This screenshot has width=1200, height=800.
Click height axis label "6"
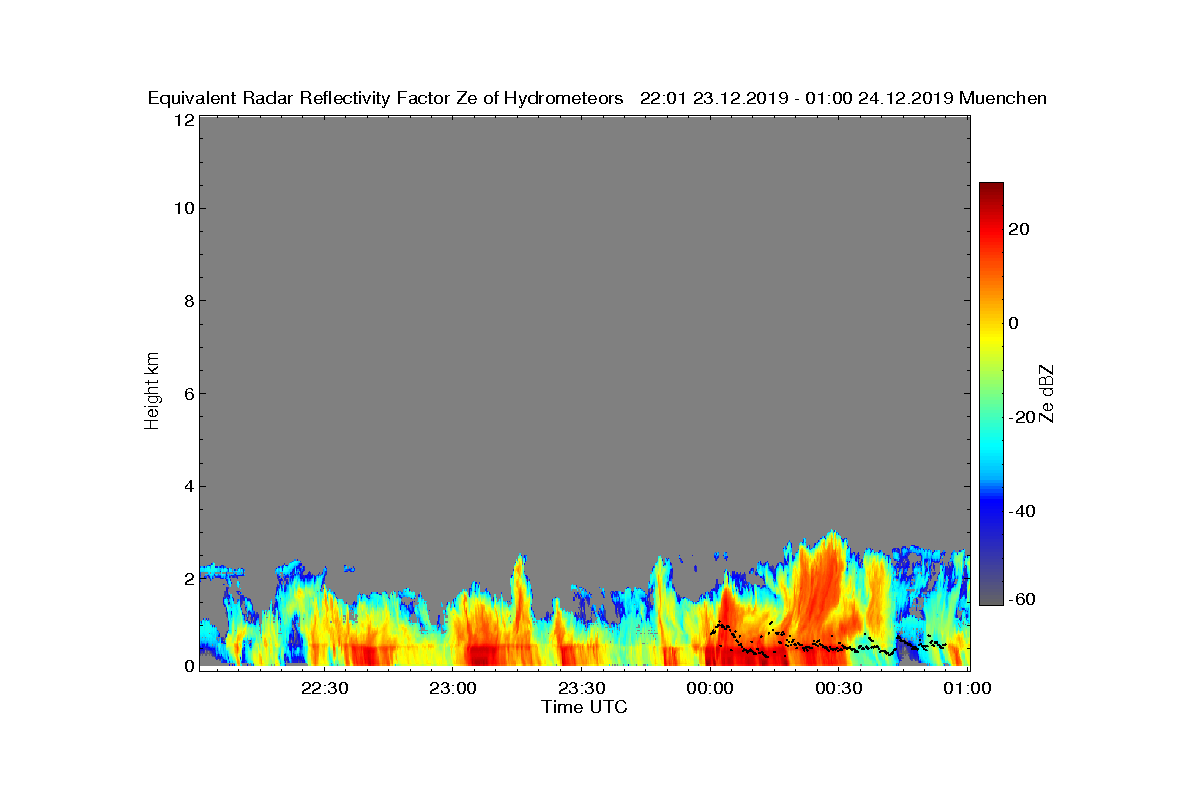tap(188, 393)
